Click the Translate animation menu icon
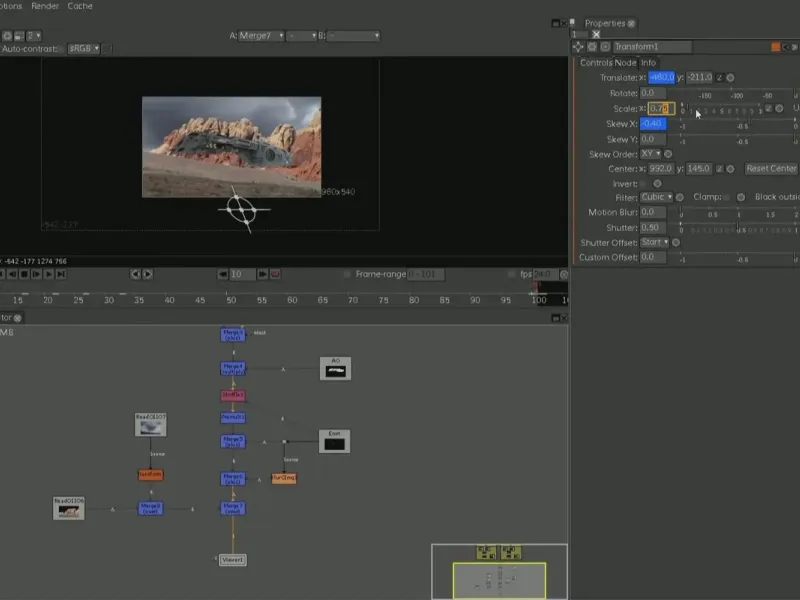The image size is (800, 600). coord(730,78)
